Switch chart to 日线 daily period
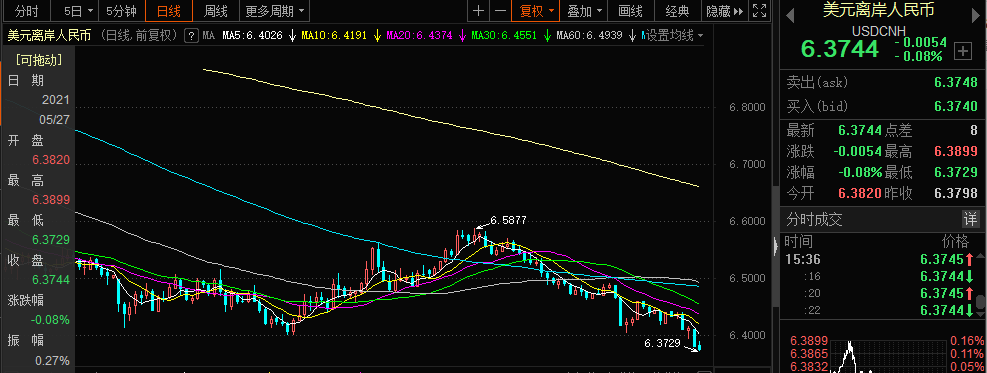 coord(169,11)
